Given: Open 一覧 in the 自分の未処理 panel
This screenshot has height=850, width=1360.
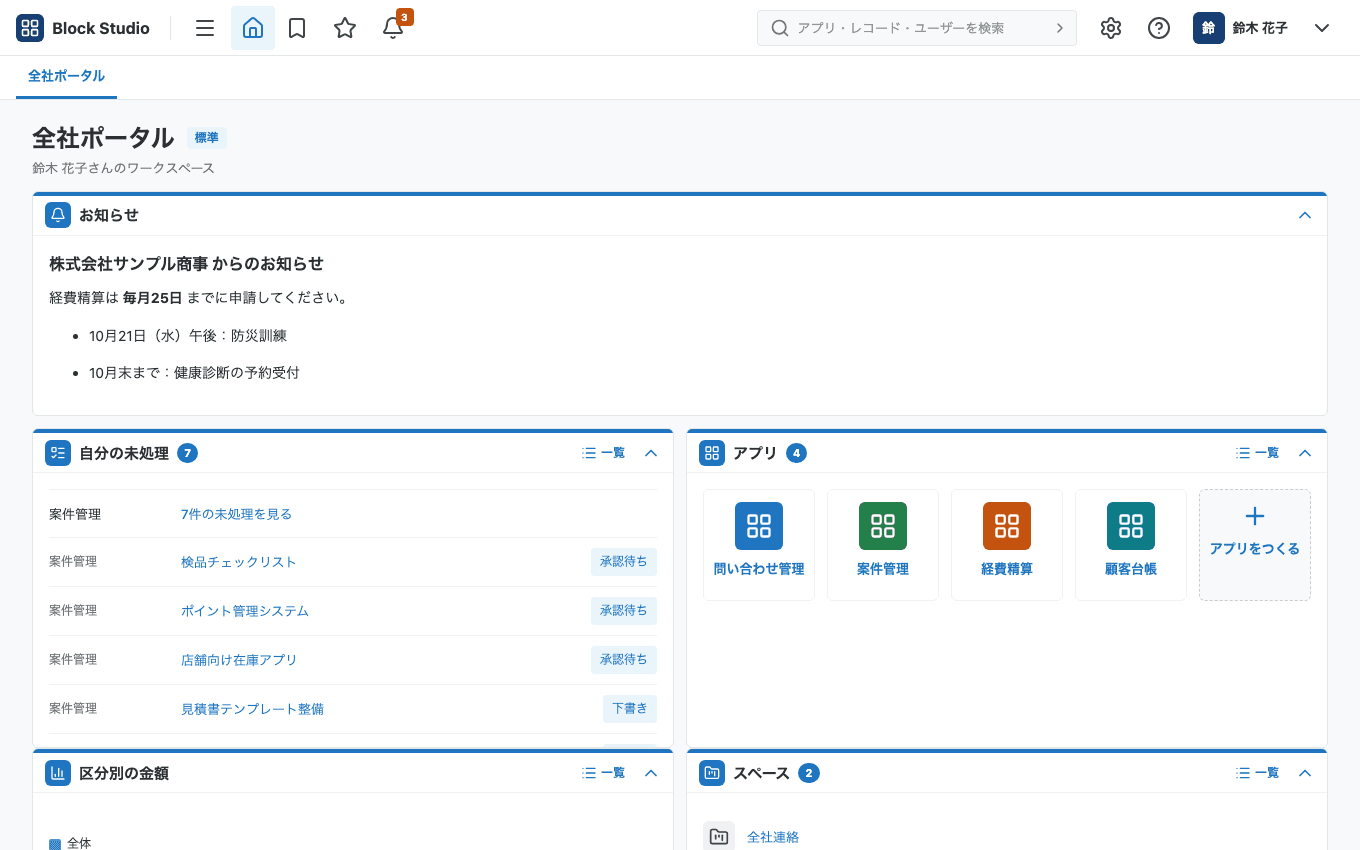Looking at the screenshot, I should tap(603, 453).
